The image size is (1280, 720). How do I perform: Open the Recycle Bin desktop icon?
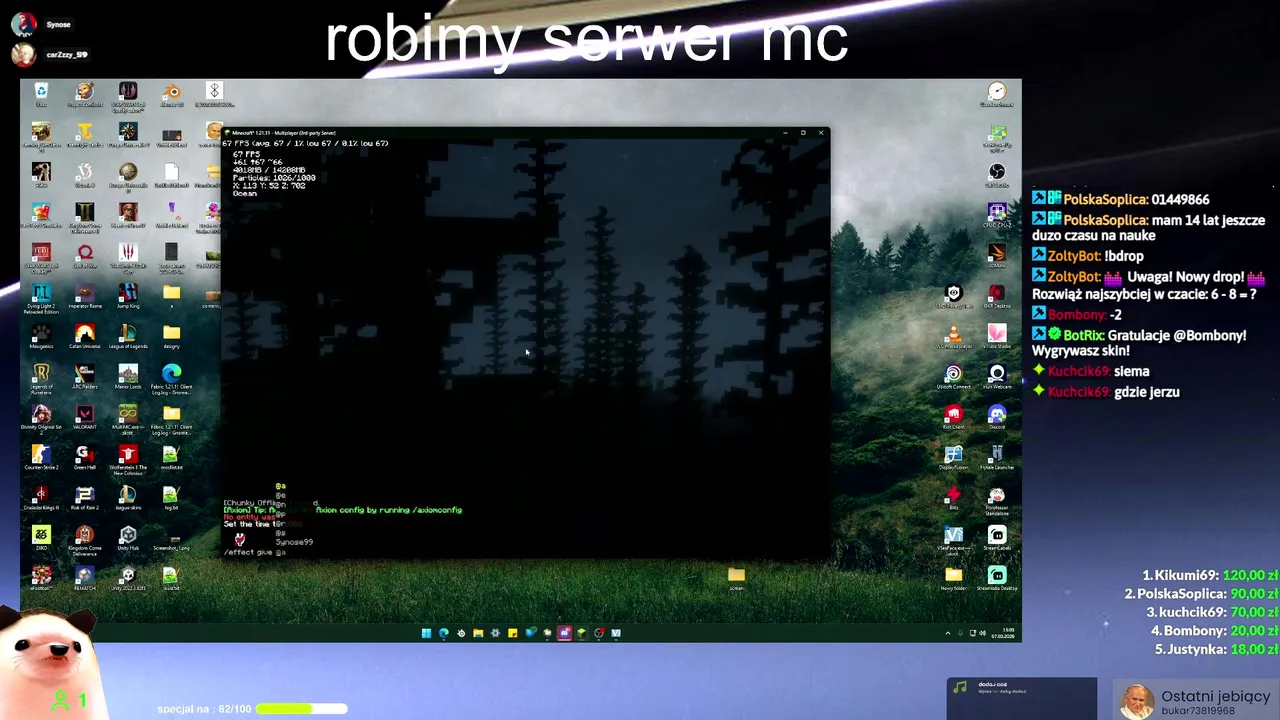click(x=41, y=95)
